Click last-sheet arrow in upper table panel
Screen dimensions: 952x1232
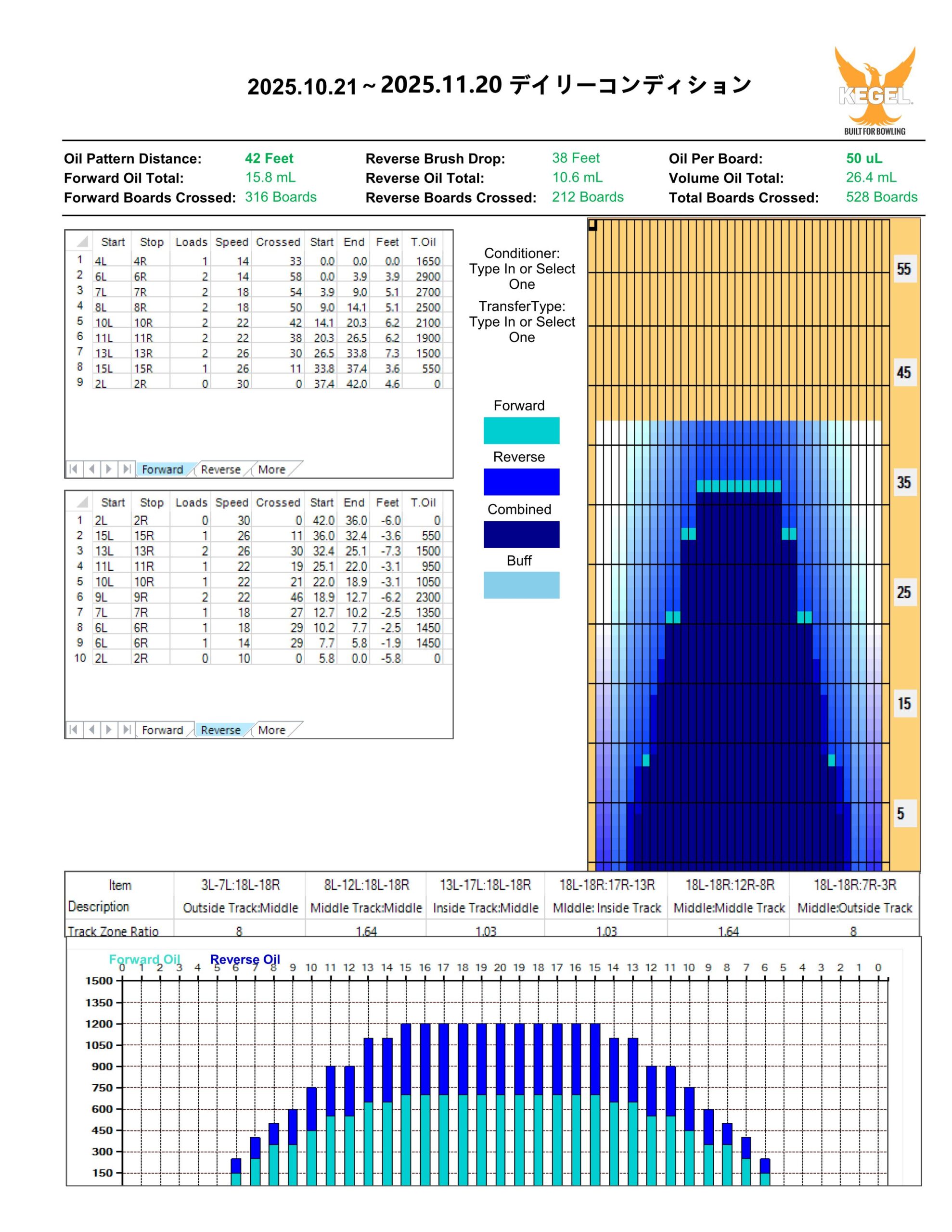pos(127,469)
